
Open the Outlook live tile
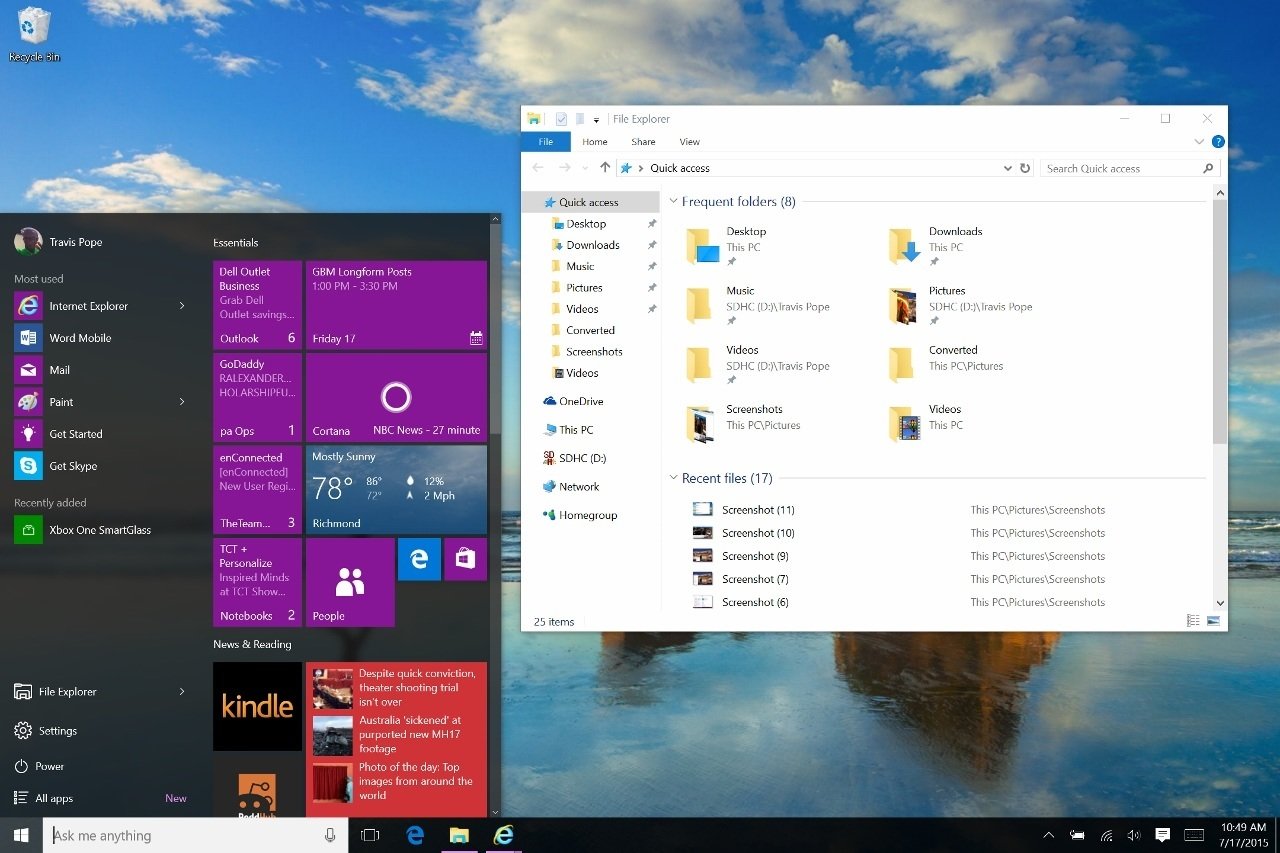point(257,305)
